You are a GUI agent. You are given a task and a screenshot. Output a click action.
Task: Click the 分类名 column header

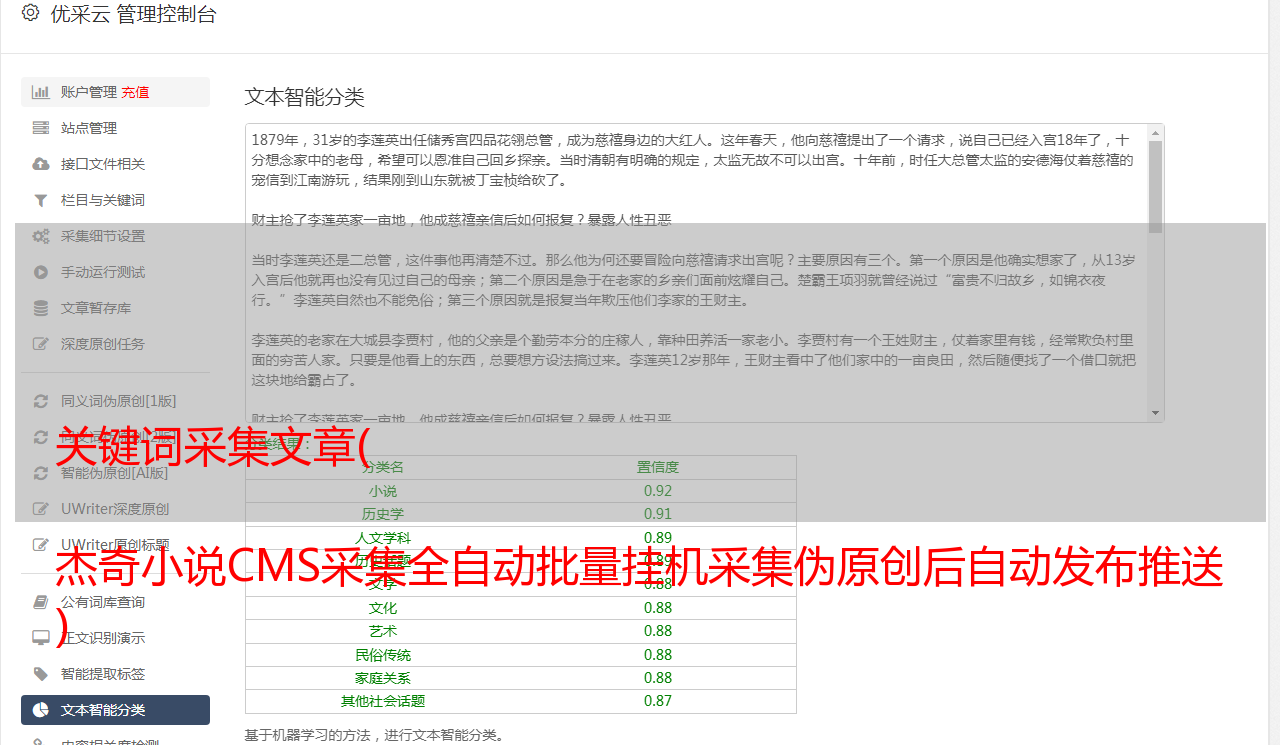point(383,467)
